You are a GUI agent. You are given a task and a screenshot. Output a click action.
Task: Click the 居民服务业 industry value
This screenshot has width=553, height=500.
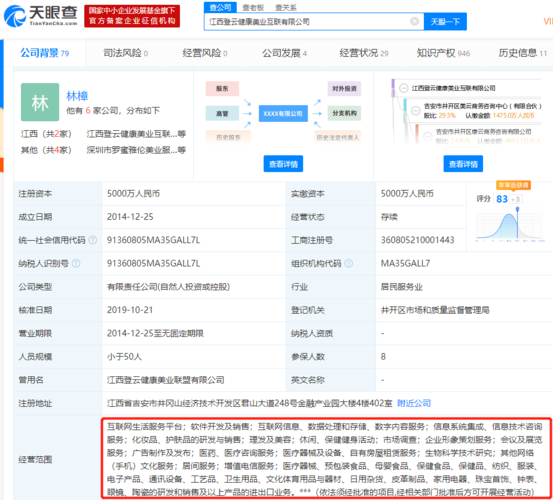coord(401,287)
